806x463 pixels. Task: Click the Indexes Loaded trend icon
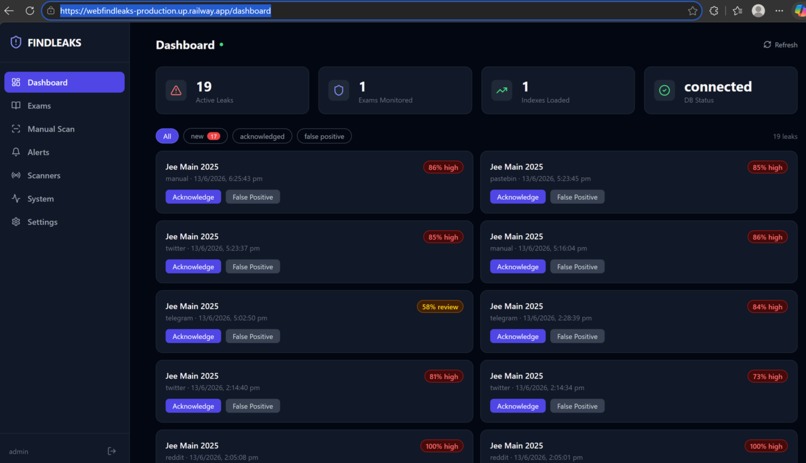pos(502,90)
